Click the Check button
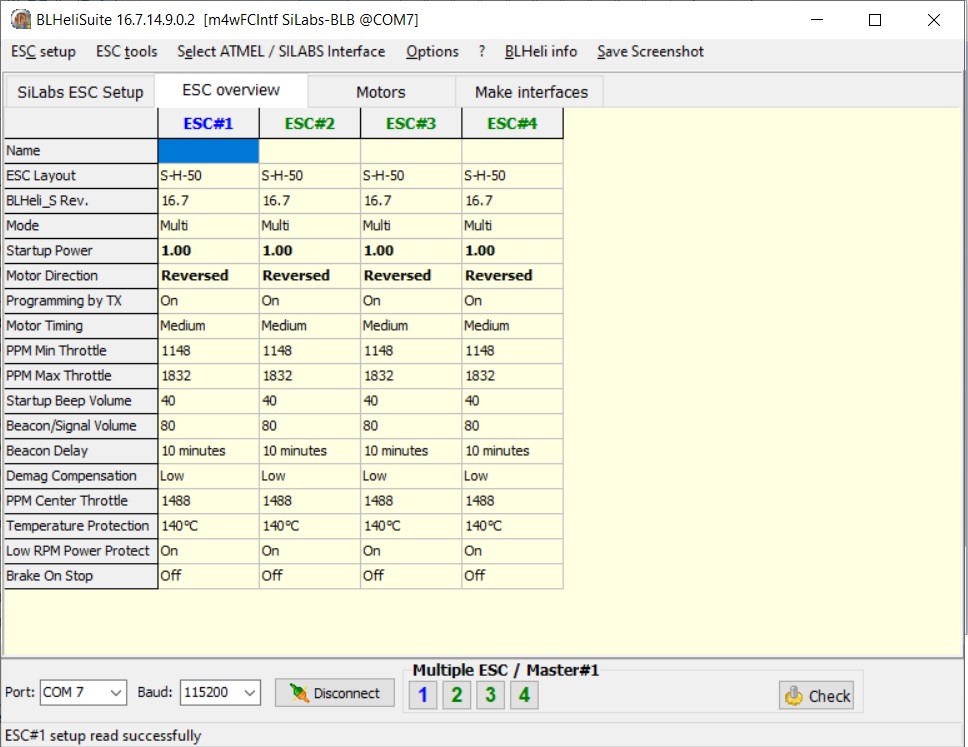968x747 pixels. click(816, 696)
